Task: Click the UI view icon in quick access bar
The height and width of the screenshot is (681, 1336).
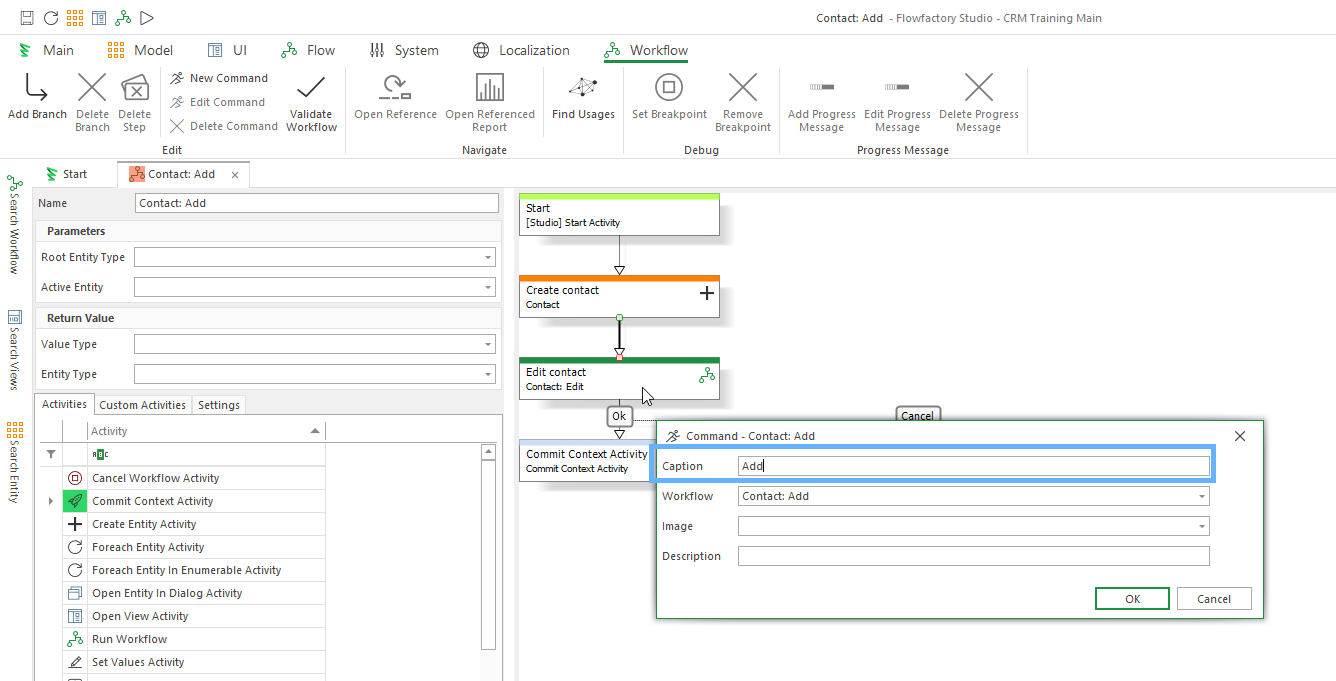Action: coord(99,18)
